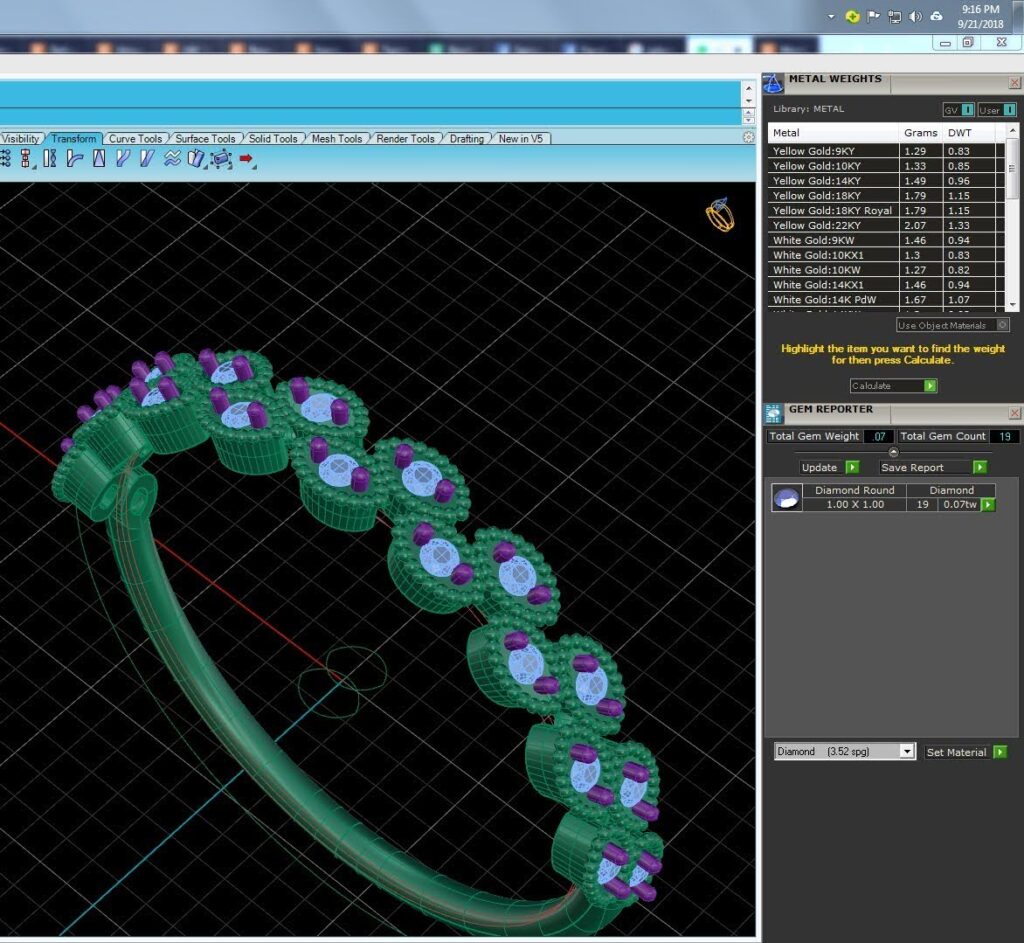Viewport: 1024px width, 943px height.
Task: Click the Total Gem Weight value field
Action: pyautogui.click(x=879, y=436)
